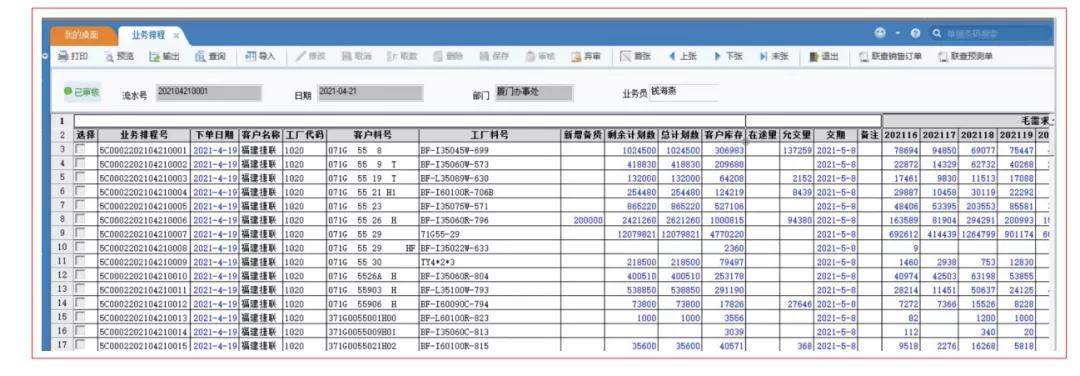Click the search magnifier icon in title bar
Viewport: 1080px width, 376px height.
[x=937, y=33]
